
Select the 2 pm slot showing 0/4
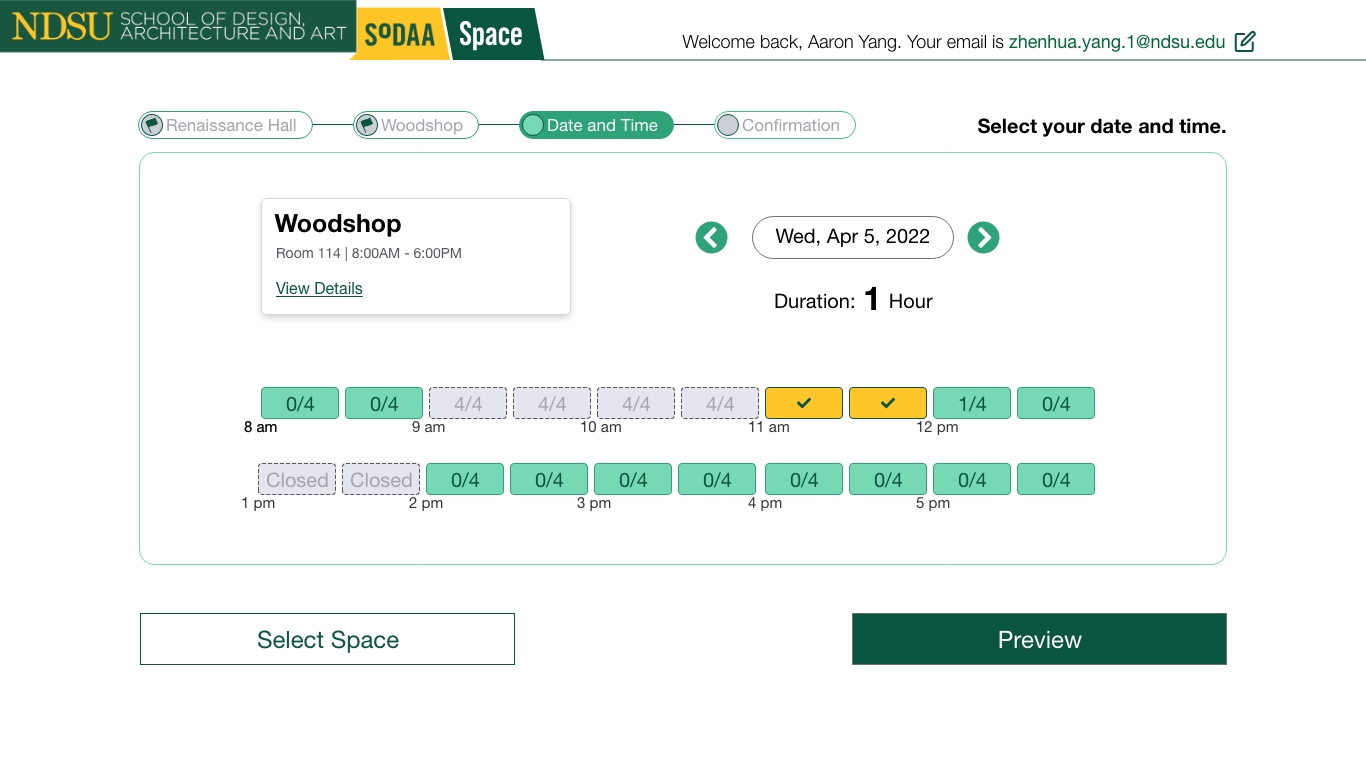pyautogui.click(x=465, y=479)
